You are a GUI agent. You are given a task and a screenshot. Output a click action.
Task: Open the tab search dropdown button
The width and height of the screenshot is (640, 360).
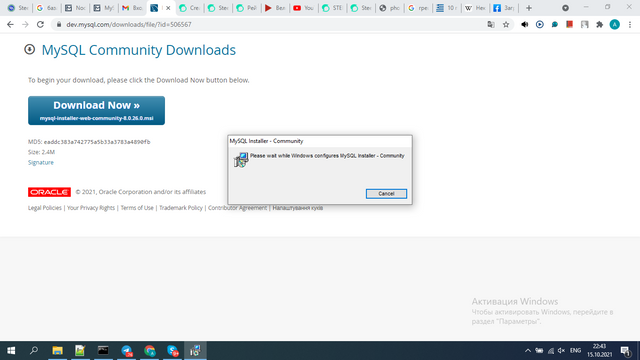pyautogui.click(x=565, y=8)
